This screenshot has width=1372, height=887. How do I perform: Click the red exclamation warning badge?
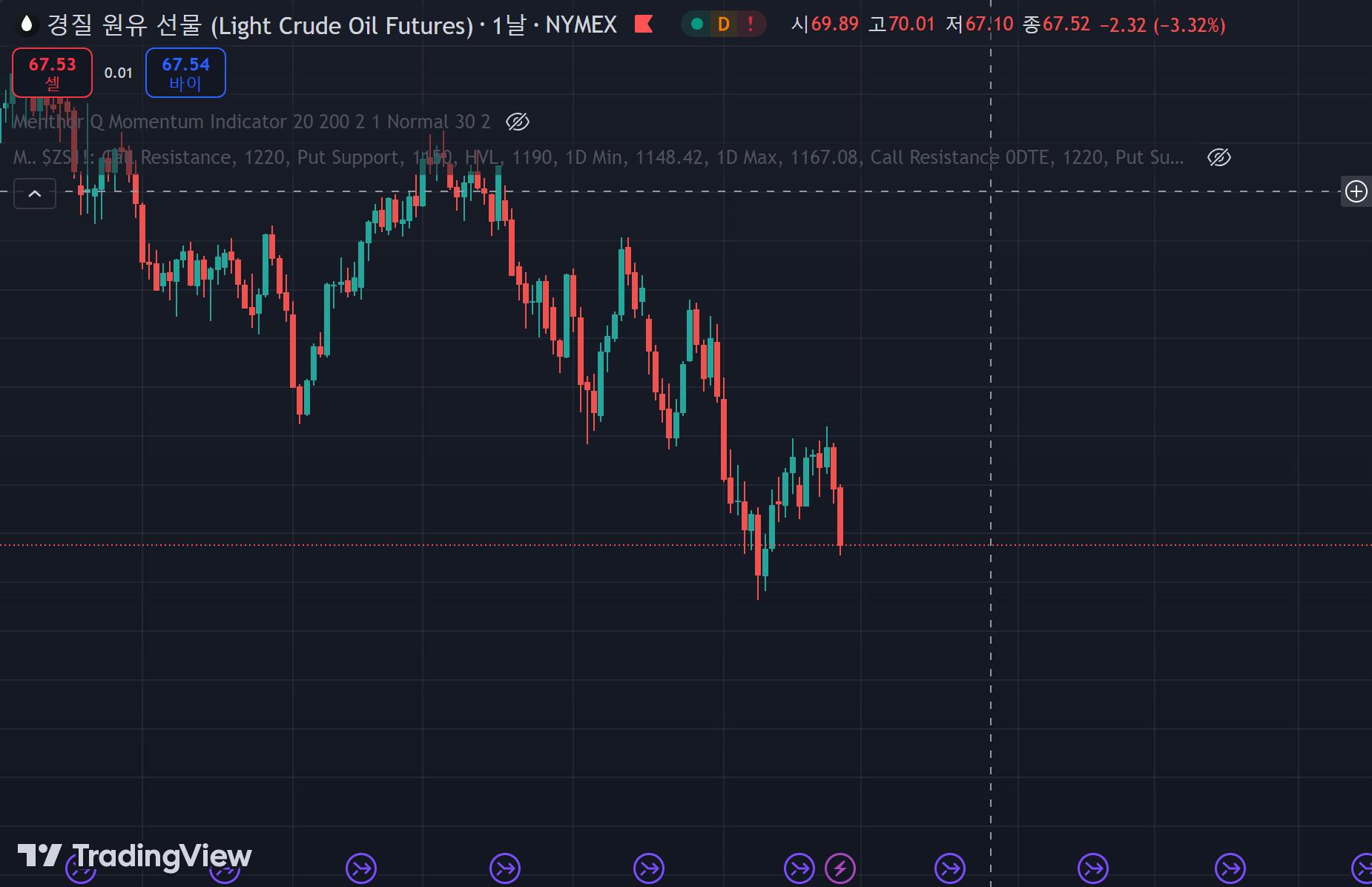point(751,24)
